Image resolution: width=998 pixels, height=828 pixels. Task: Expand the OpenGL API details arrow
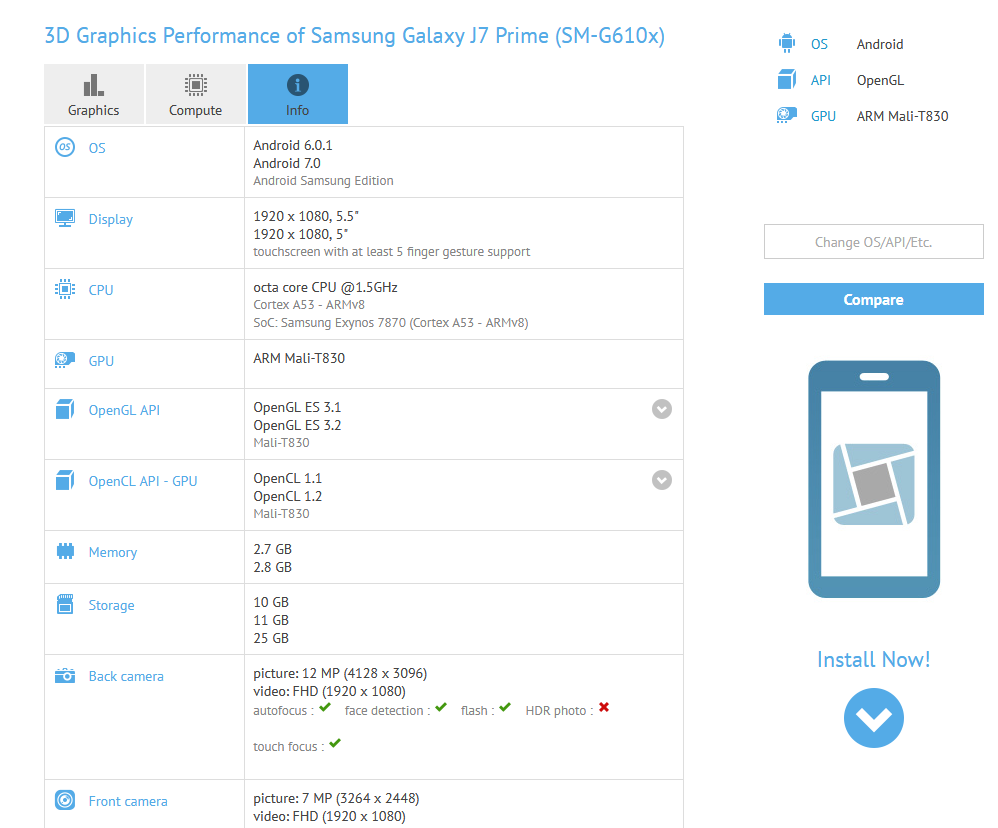click(x=662, y=409)
